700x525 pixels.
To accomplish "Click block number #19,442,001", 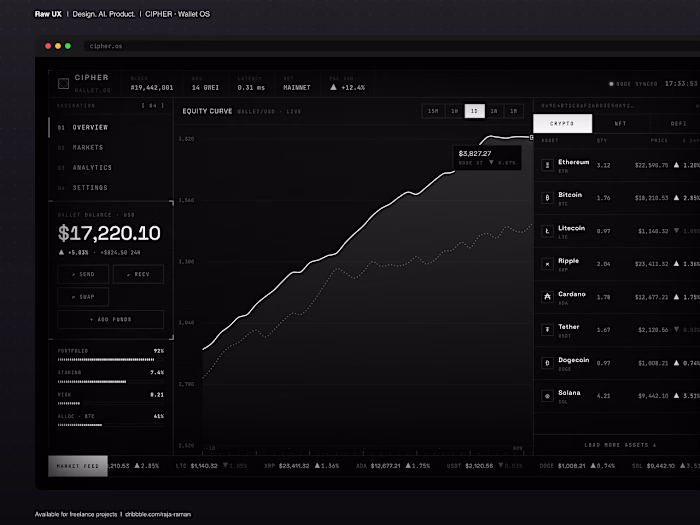I will 152,88.
